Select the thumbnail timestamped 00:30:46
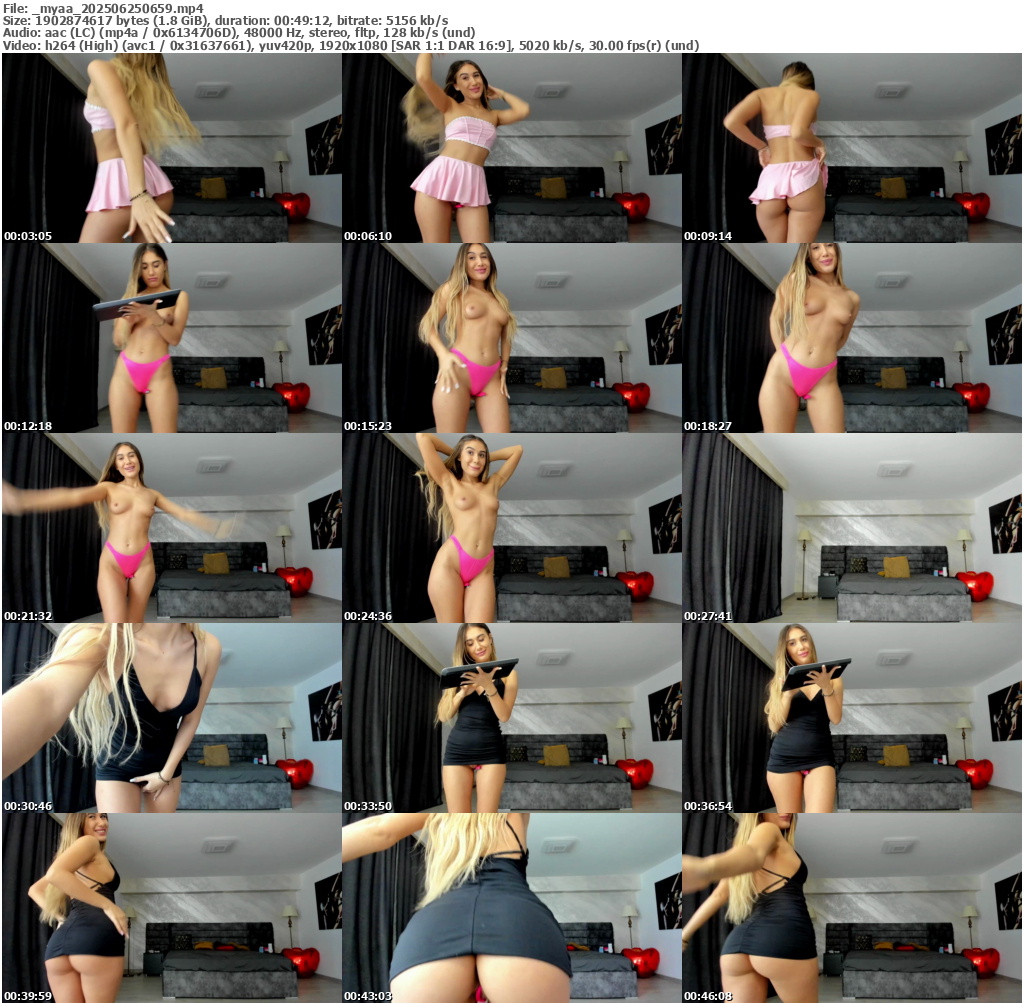This screenshot has height=1003, width=1024. pyautogui.click(x=172, y=718)
